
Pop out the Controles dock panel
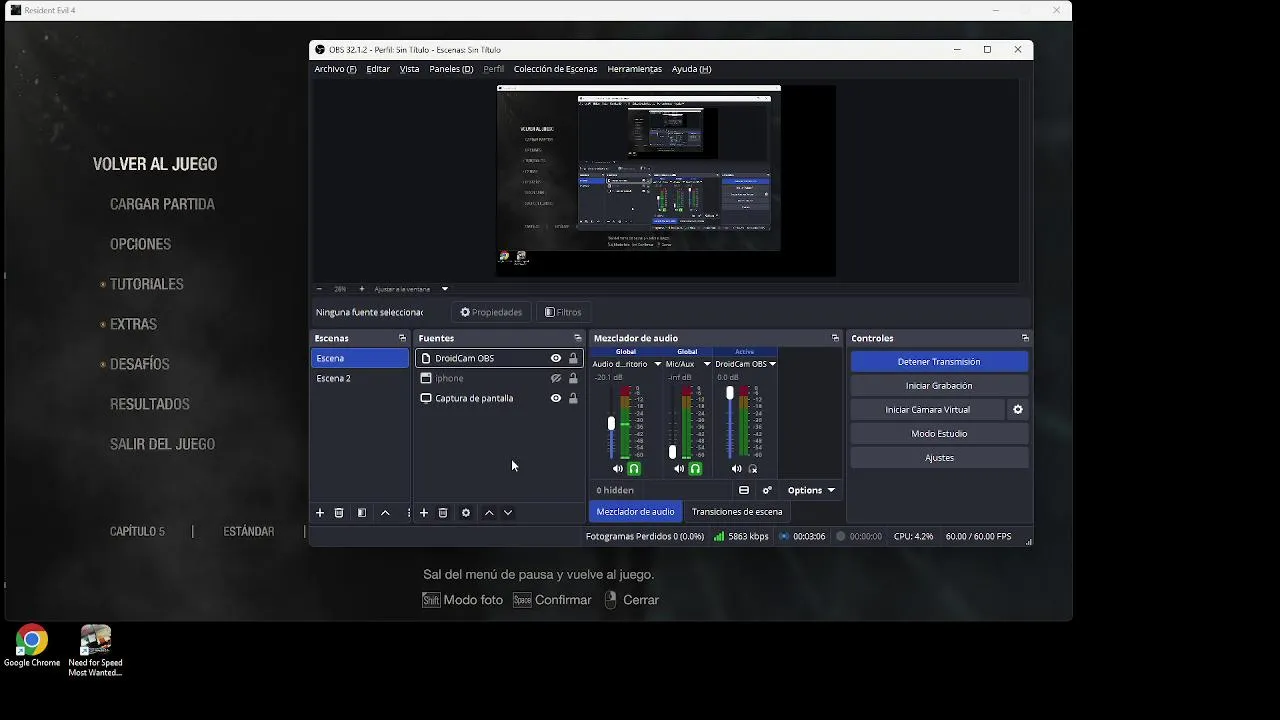[x=1024, y=338]
